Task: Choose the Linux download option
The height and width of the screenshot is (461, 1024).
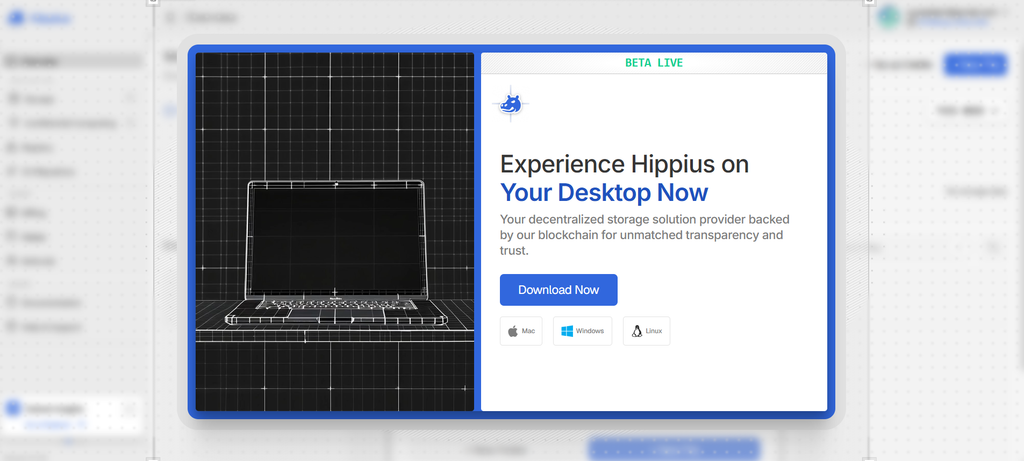Action: click(647, 331)
